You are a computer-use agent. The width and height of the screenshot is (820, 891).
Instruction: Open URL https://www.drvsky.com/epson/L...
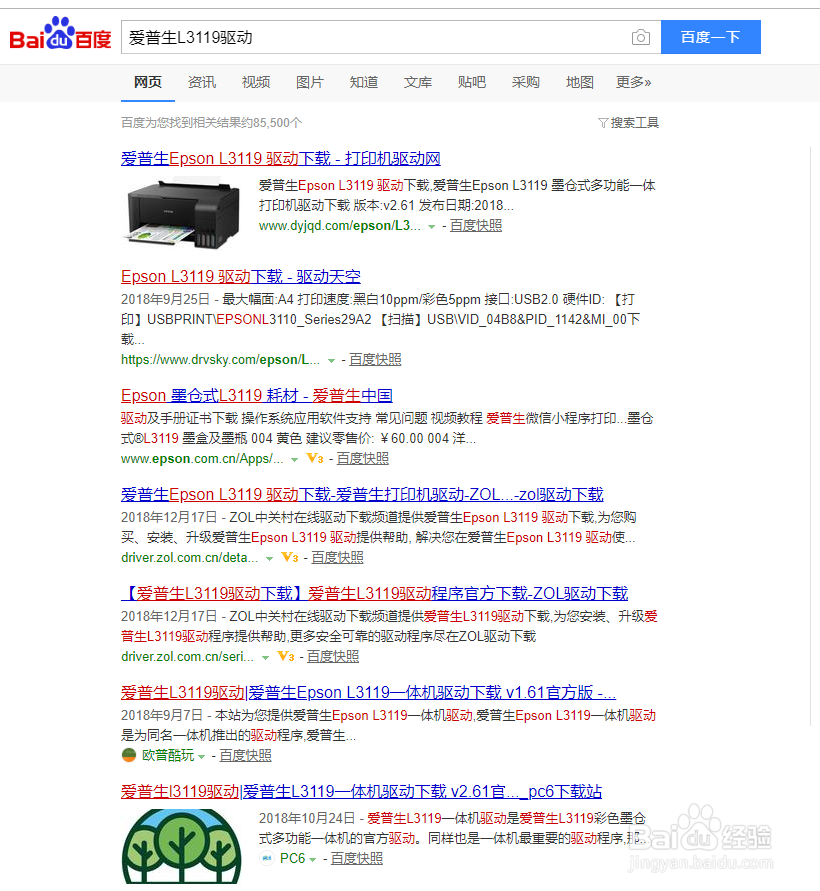click(220, 360)
